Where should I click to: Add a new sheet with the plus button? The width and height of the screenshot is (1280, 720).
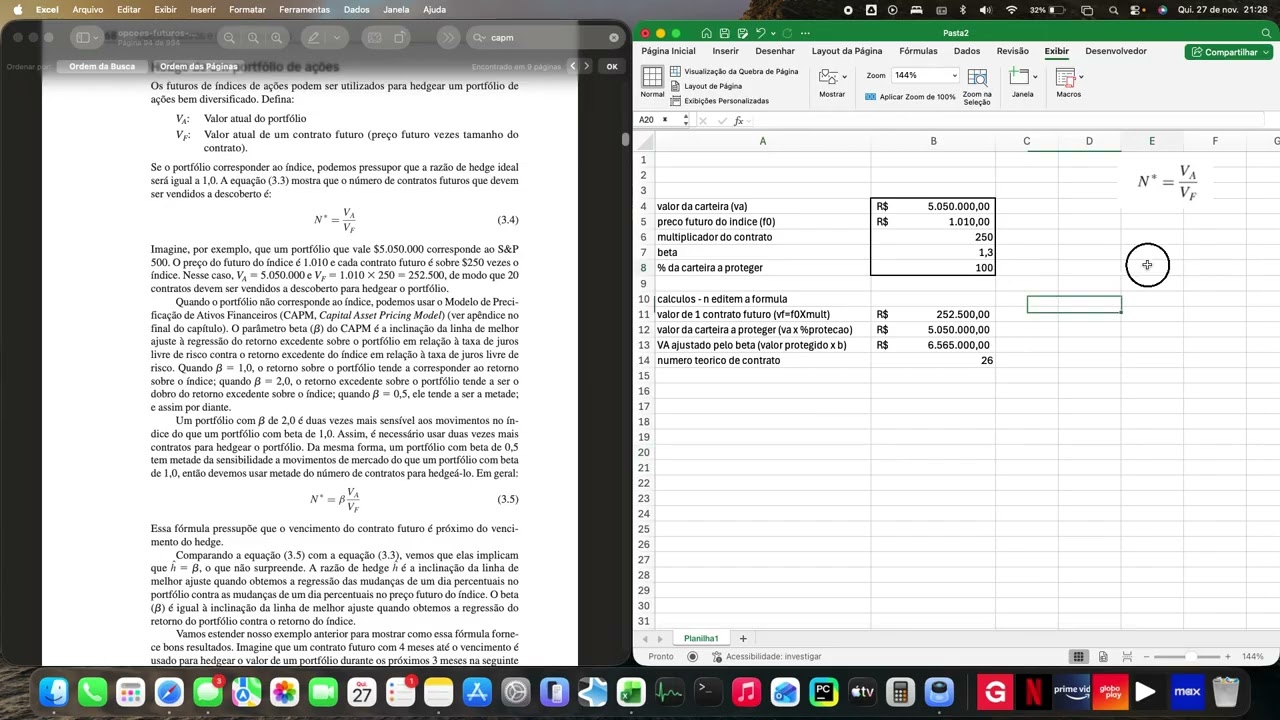[743, 638]
